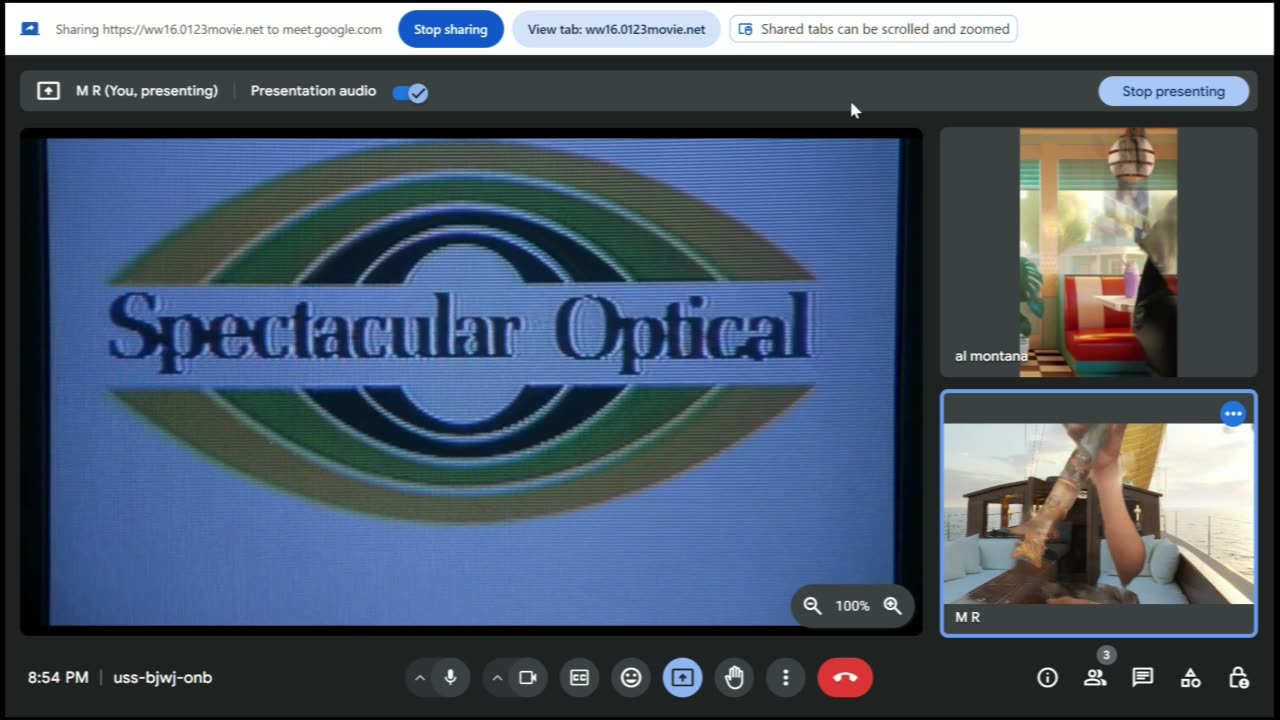
Task: Click the shared Spectacular Optical presentation
Action: click(471, 381)
